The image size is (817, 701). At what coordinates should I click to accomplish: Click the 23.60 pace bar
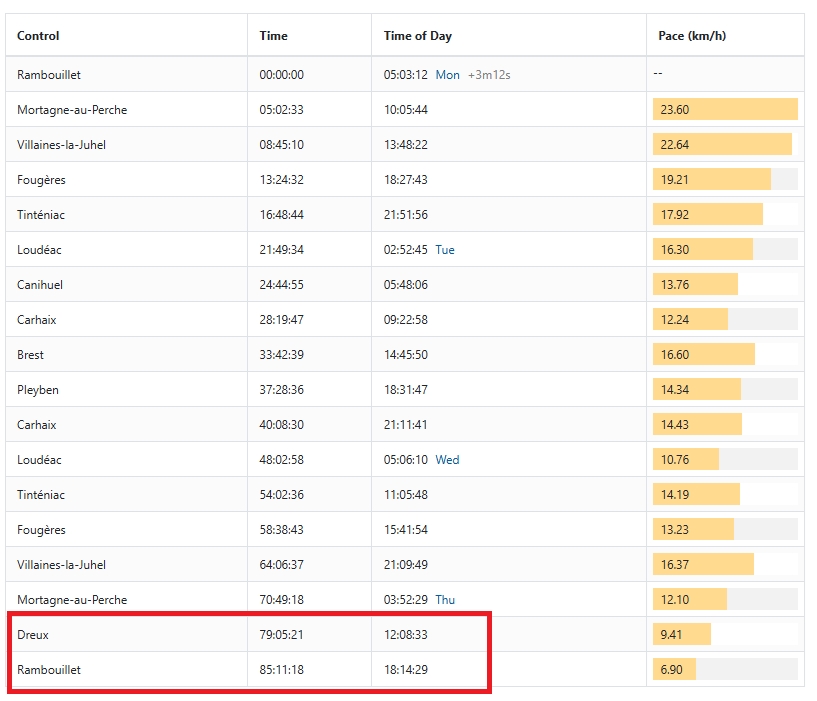(725, 109)
